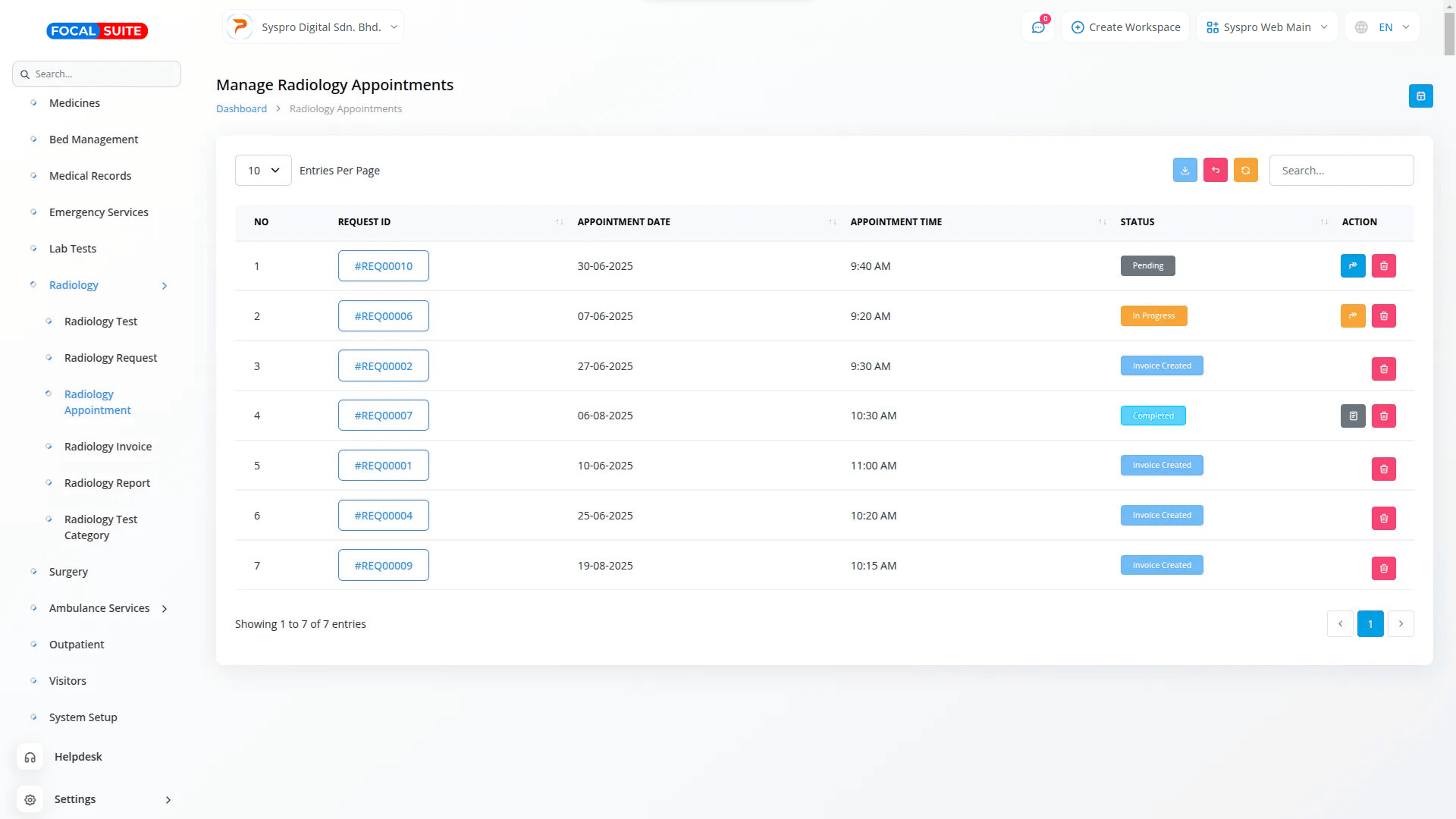
Task: Expand the Ambulance Services menu
Action: coord(99,608)
